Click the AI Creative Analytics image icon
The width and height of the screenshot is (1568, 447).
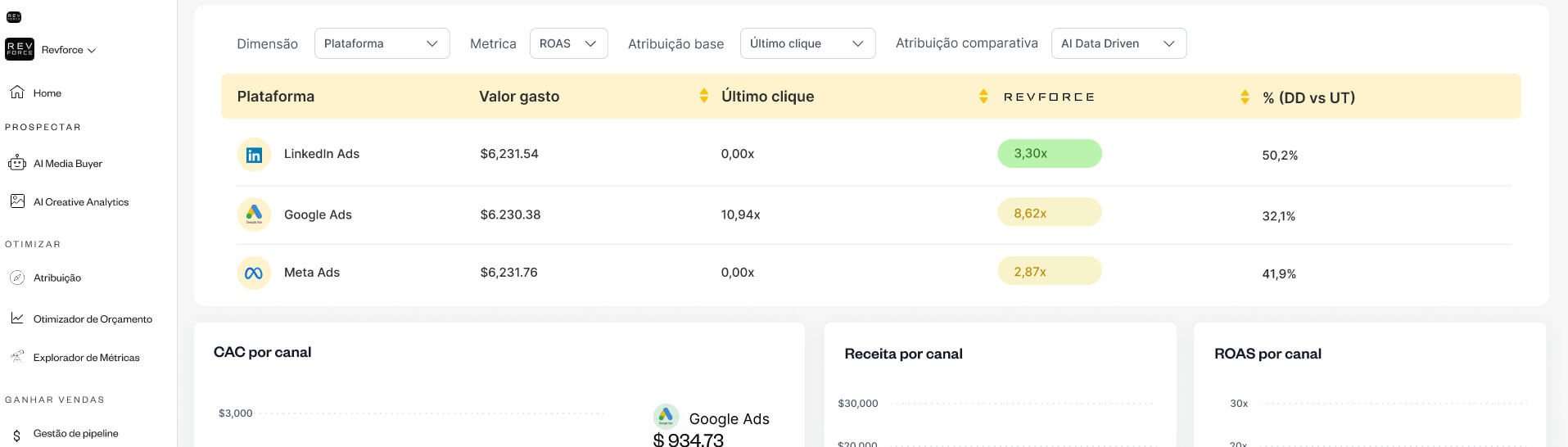coord(17,201)
